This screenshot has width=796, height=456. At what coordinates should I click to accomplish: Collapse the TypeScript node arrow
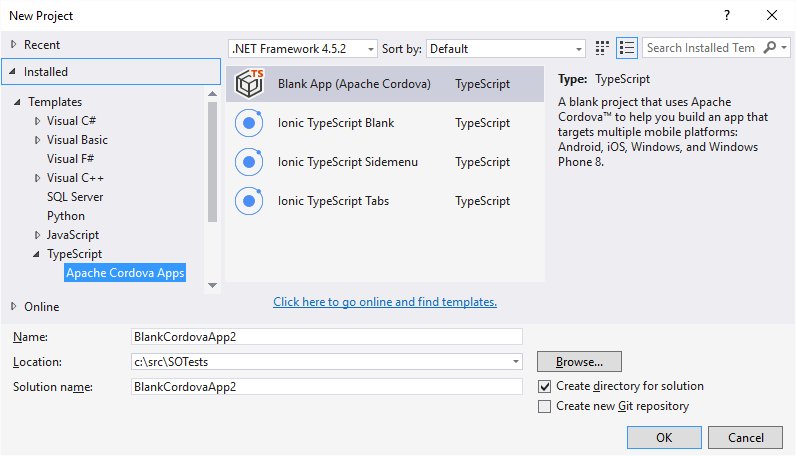point(36,254)
